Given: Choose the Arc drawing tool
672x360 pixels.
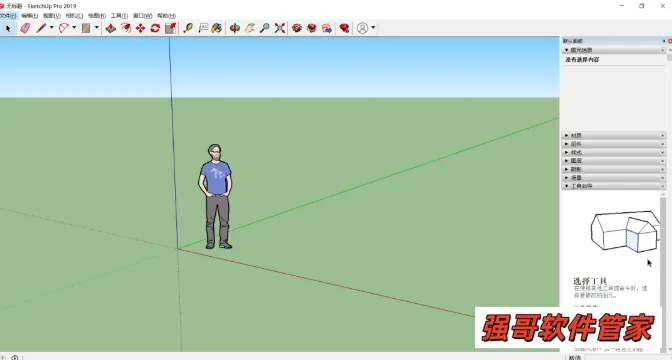Looking at the screenshot, I should click(63, 28).
